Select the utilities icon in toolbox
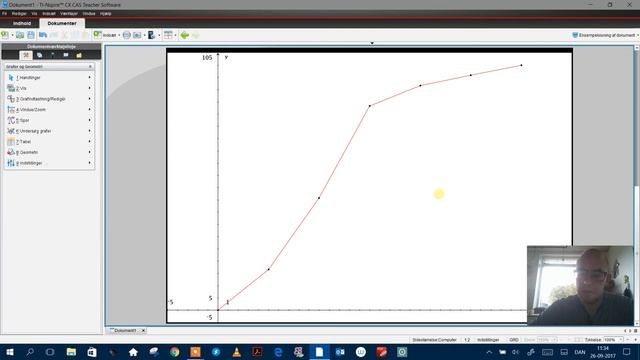The image size is (640, 360). 66,55
